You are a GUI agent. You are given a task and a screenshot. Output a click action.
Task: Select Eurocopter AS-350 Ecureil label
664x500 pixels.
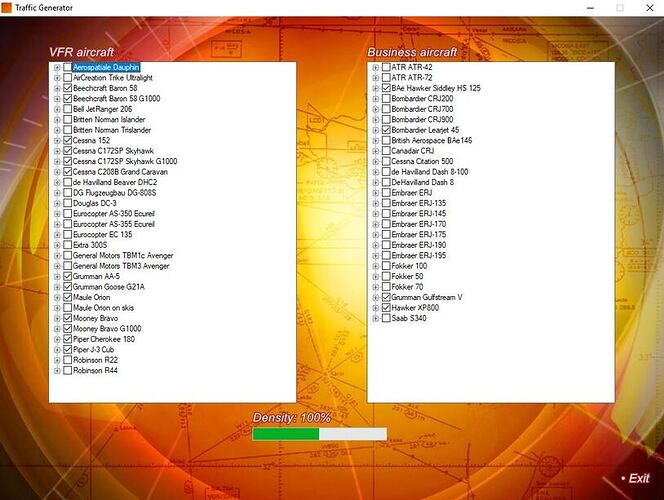tap(114, 214)
